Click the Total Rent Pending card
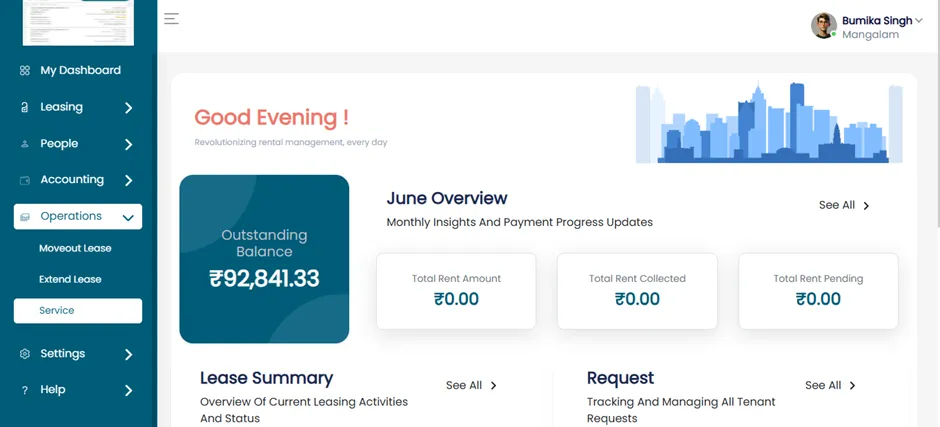Screen dimensions: 940x427 [818, 291]
